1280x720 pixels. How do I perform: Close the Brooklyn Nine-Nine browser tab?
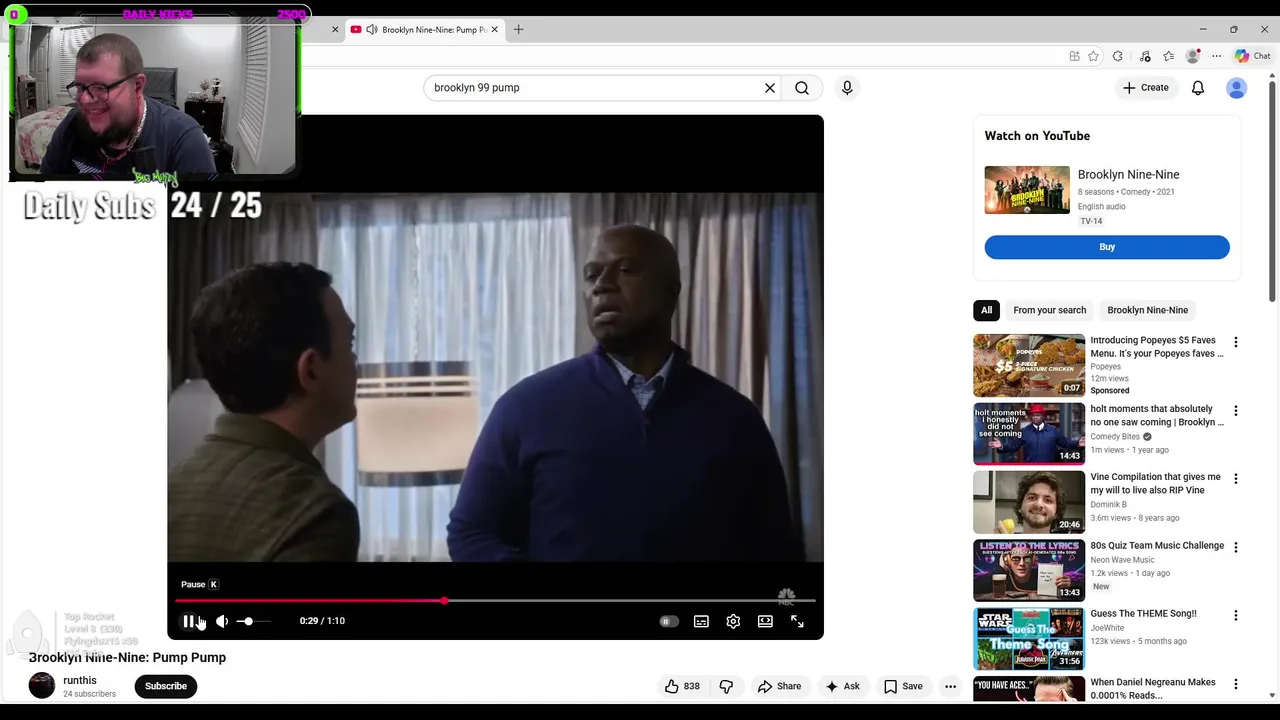pos(494,30)
